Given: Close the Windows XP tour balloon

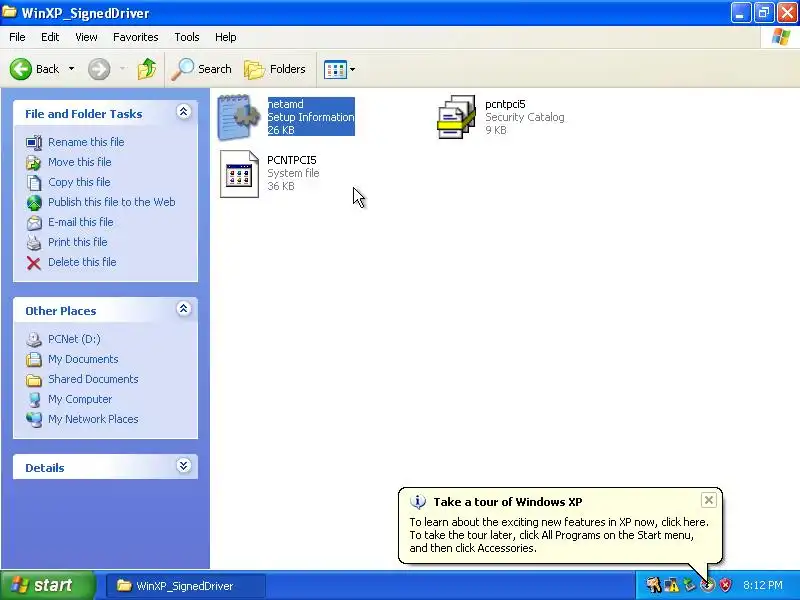Looking at the screenshot, I should tap(709, 500).
